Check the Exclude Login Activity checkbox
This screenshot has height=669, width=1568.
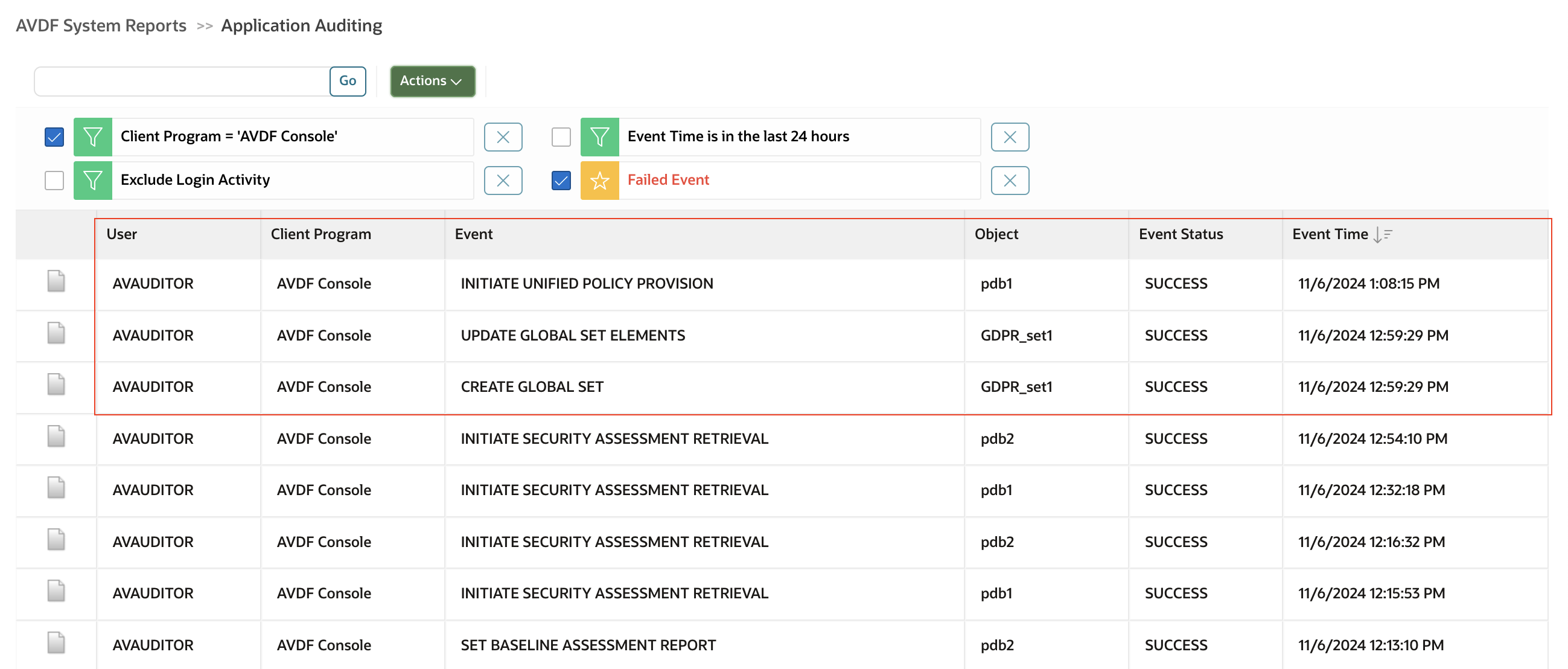54,180
